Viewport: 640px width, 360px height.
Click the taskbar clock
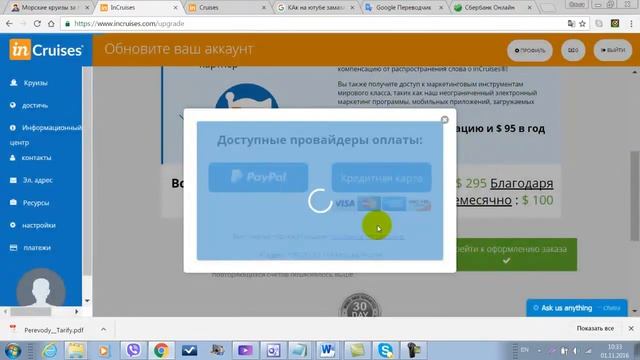click(614, 351)
